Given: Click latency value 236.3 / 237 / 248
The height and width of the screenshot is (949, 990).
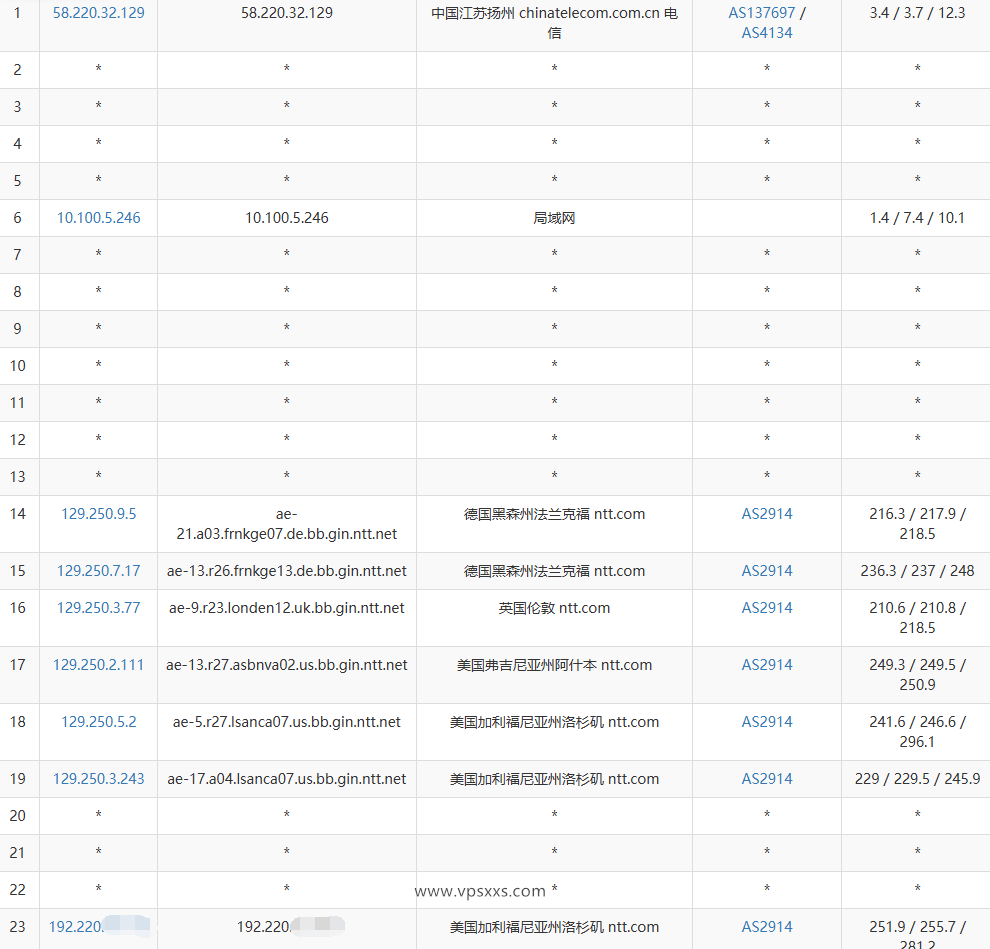Looking at the screenshot, I should point(917,571).
